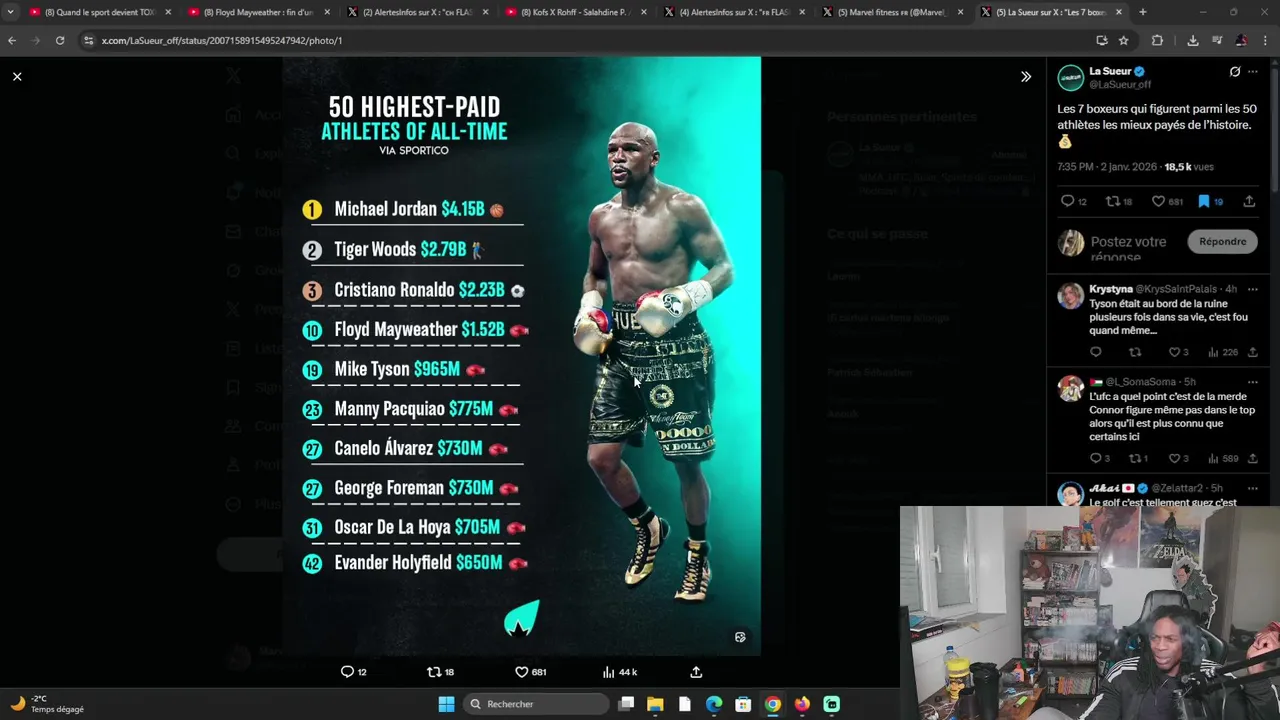View analytics of @L_SomaSoma comment showing 589
The image size is (1280, 720).
1224,458
